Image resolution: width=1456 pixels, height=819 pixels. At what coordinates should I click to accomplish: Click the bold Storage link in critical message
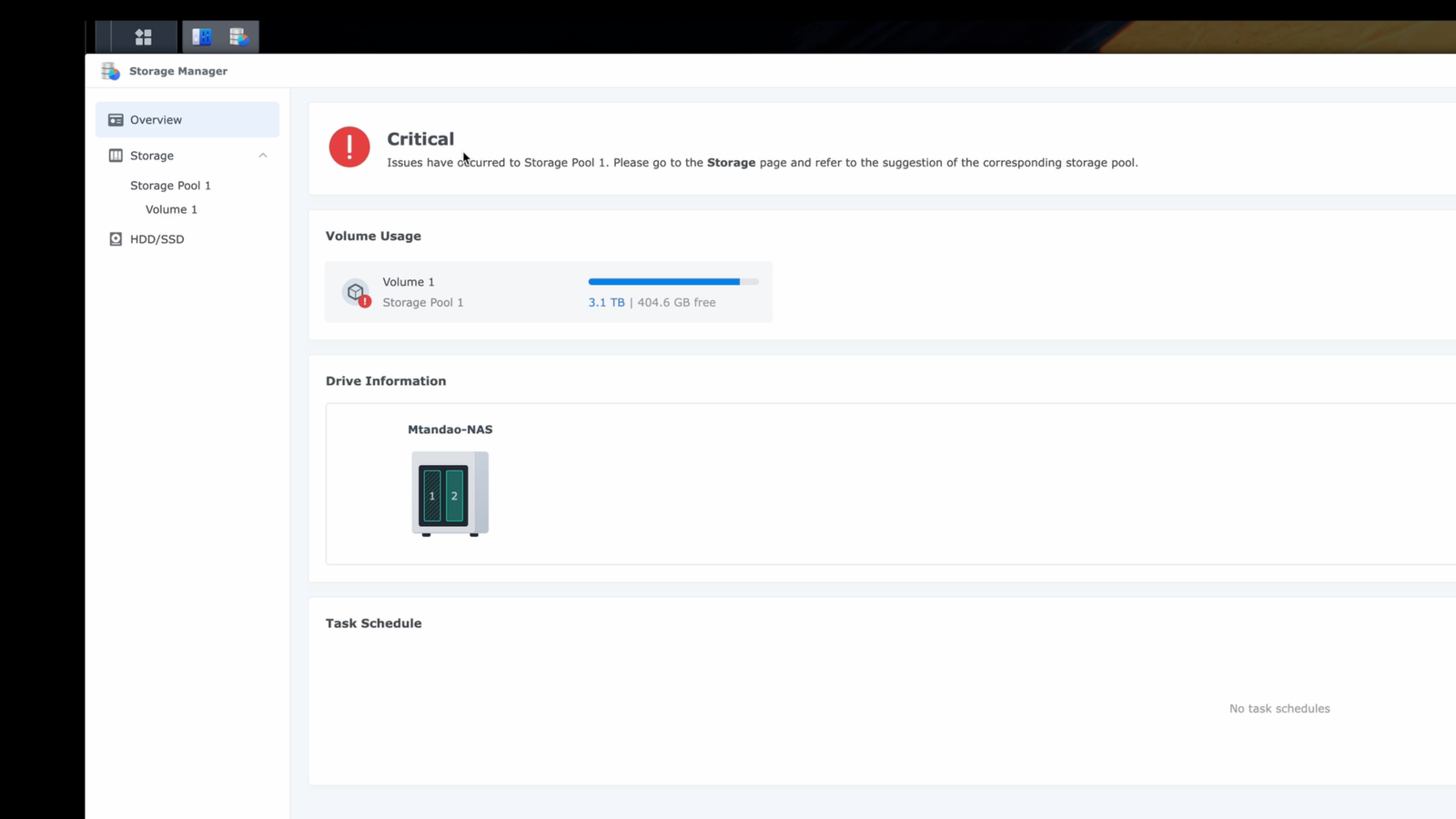pyautogui.click(x=732, y=162)
